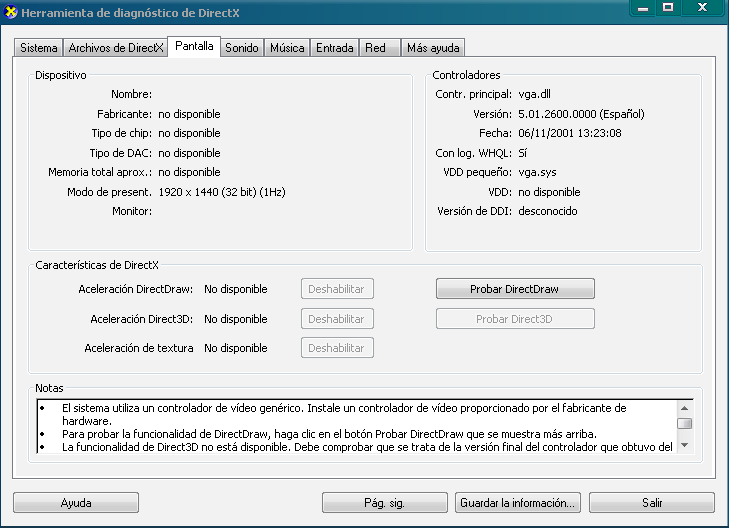
Task: Go to the Sonido tab
Action: [x=242, y=48]
